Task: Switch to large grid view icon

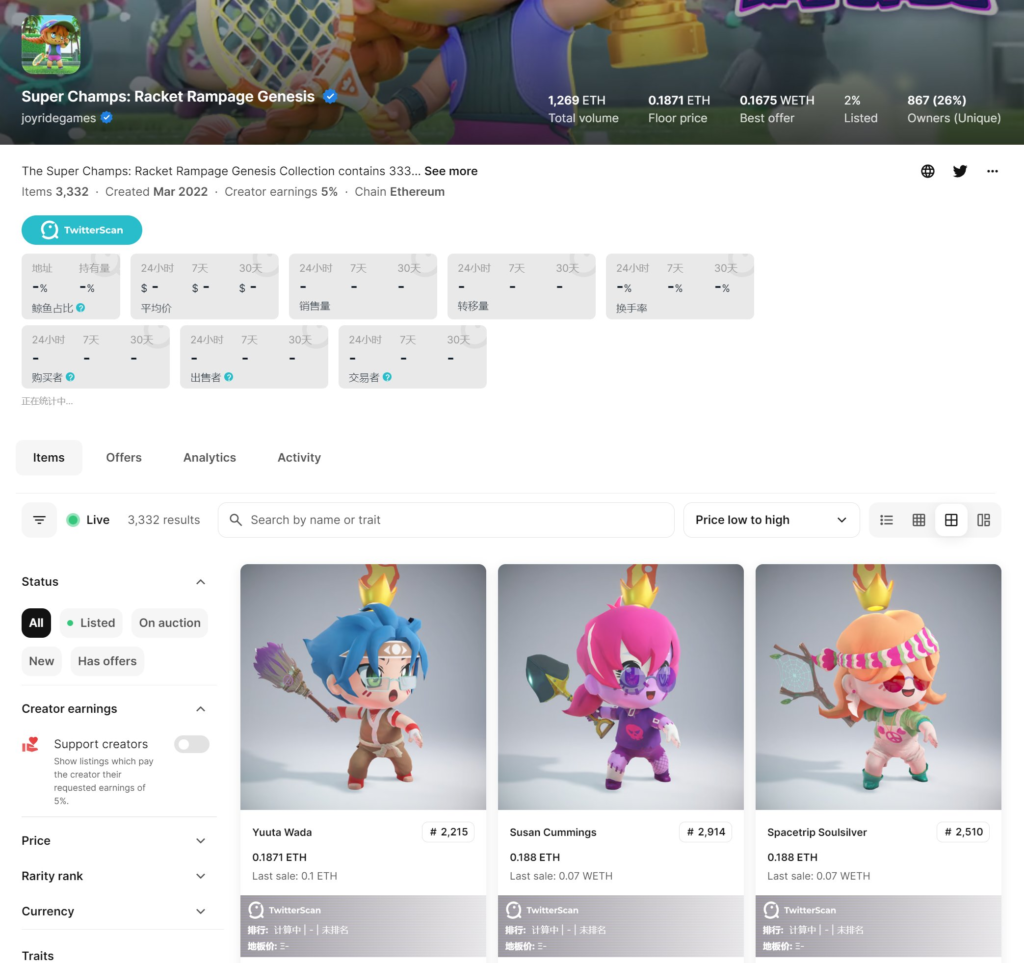Action: 951,520
